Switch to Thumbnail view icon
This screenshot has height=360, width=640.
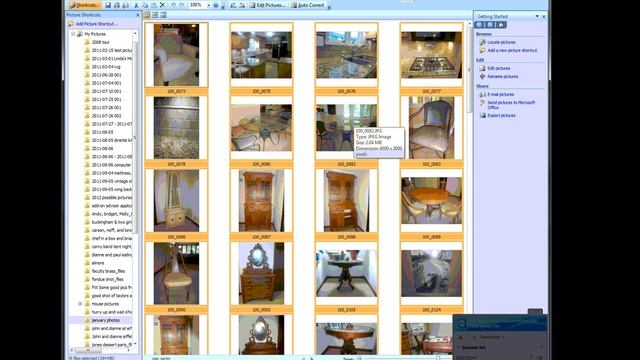click(x=147, y=15)
